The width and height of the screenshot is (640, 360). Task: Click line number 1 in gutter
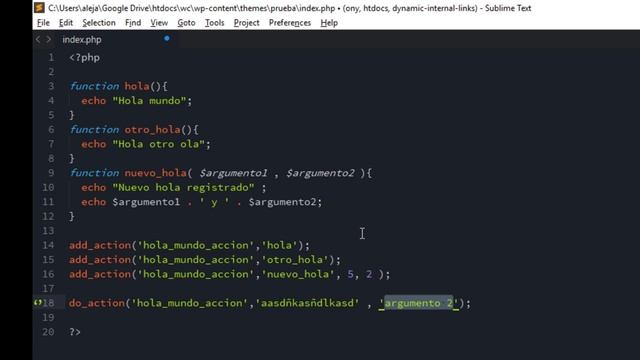51,58
